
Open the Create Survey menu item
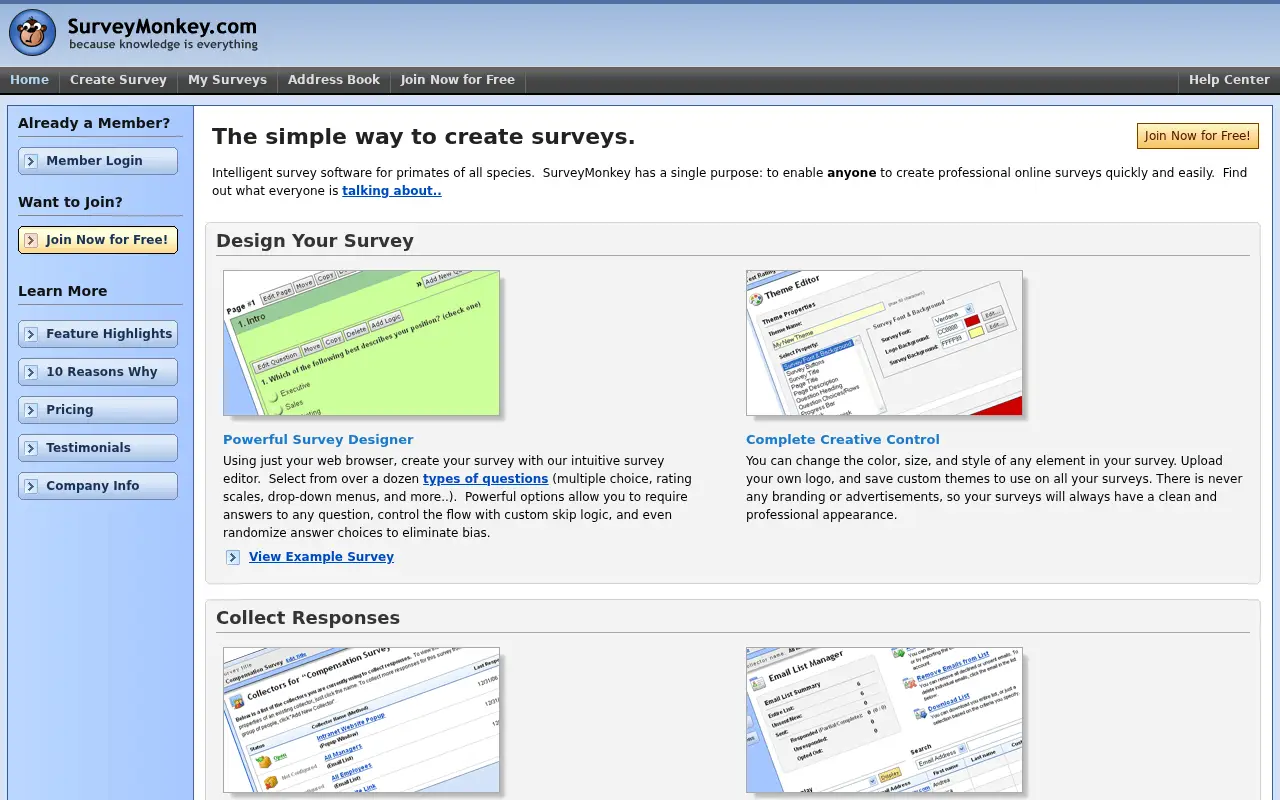point(118,80)
